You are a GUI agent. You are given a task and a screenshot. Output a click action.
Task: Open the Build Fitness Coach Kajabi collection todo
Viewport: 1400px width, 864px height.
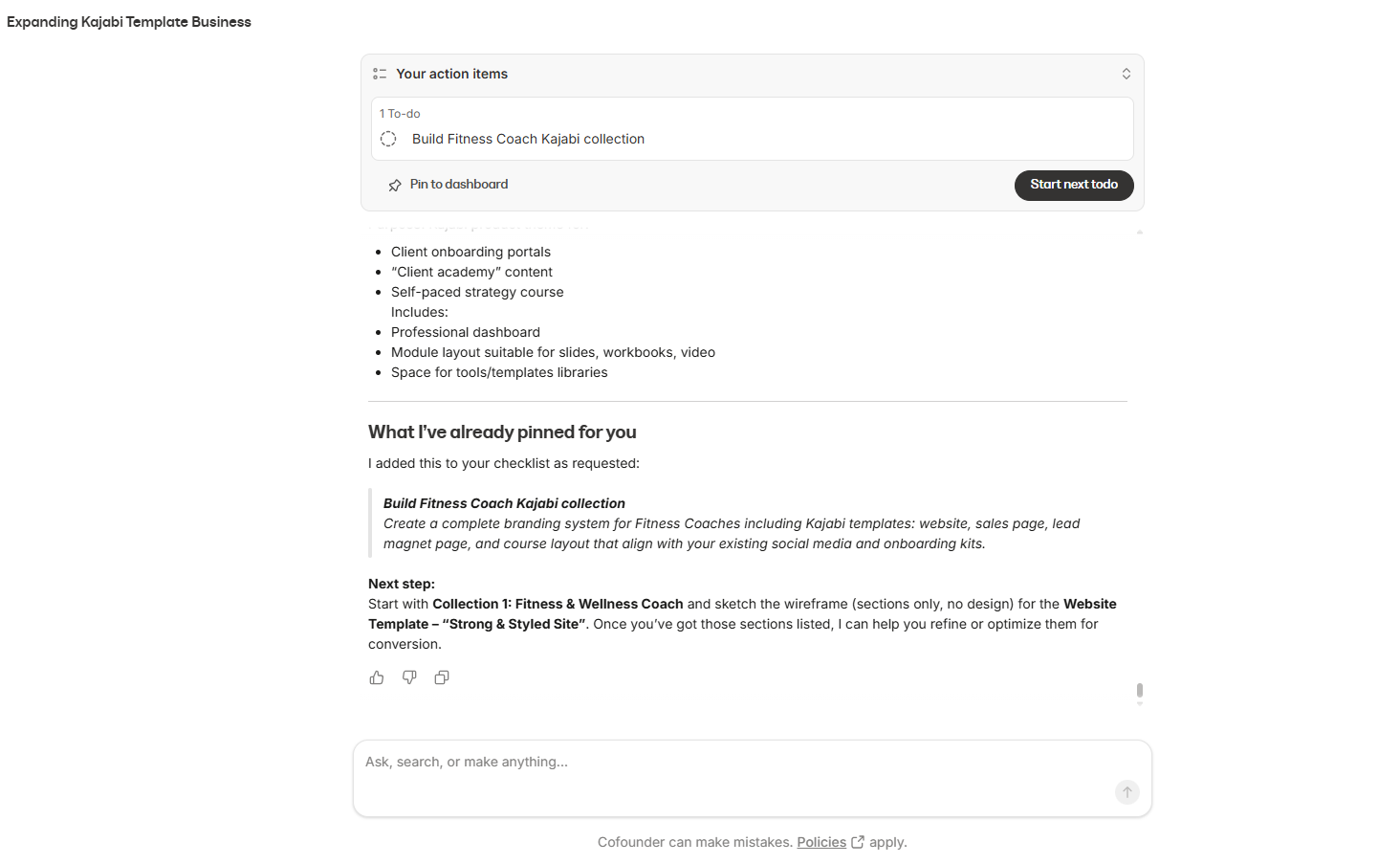[528, 139]
